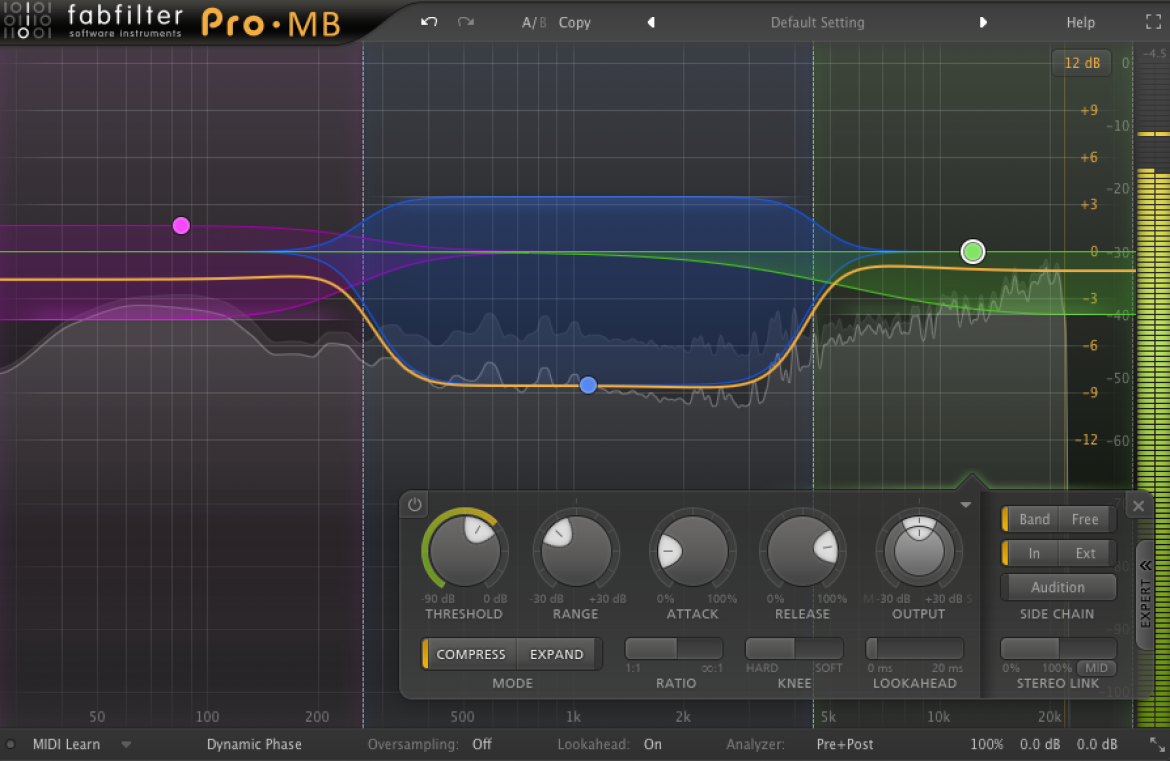Select Ext as side chain source
The image size is (1170, 761).
pos(1086,554)
